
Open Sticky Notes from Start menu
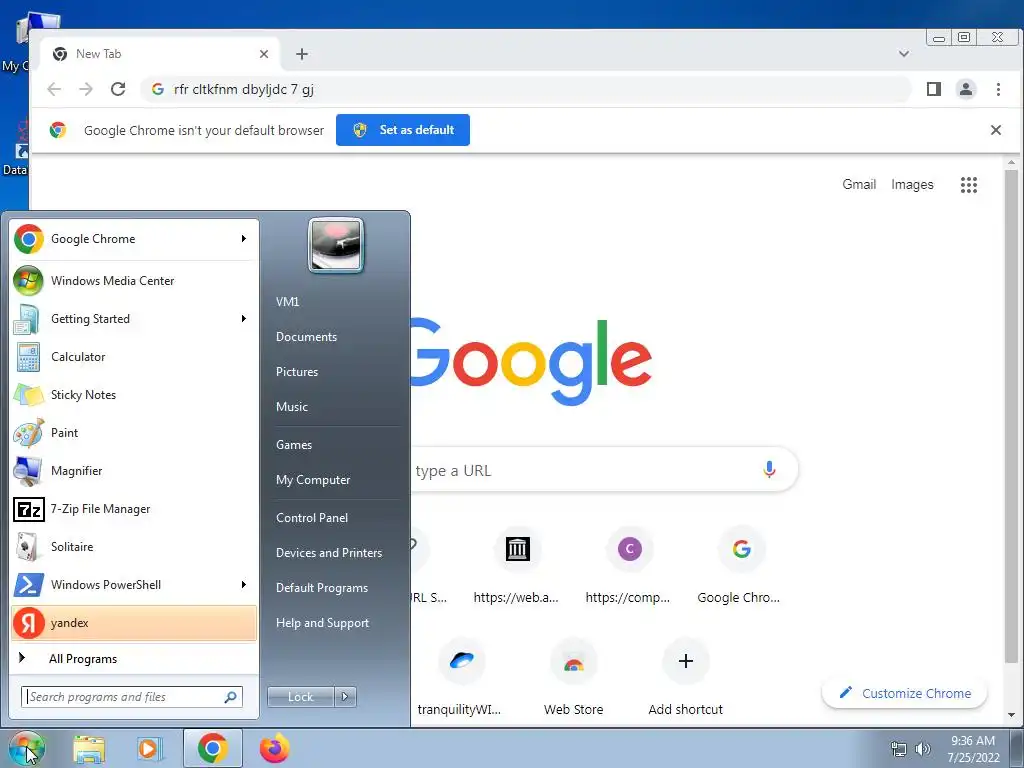click(134, 394)
